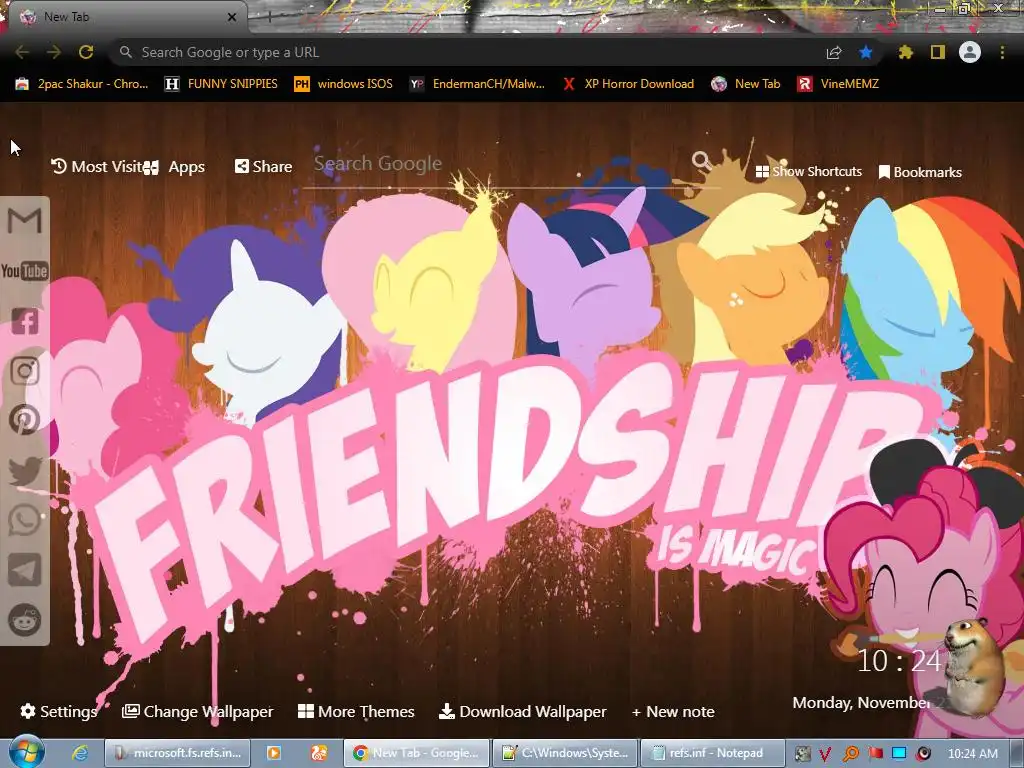This screenshot has height=768, width=1024.
Task: Launch Internet Explorer from the taskbar
Action: point(80,753)
